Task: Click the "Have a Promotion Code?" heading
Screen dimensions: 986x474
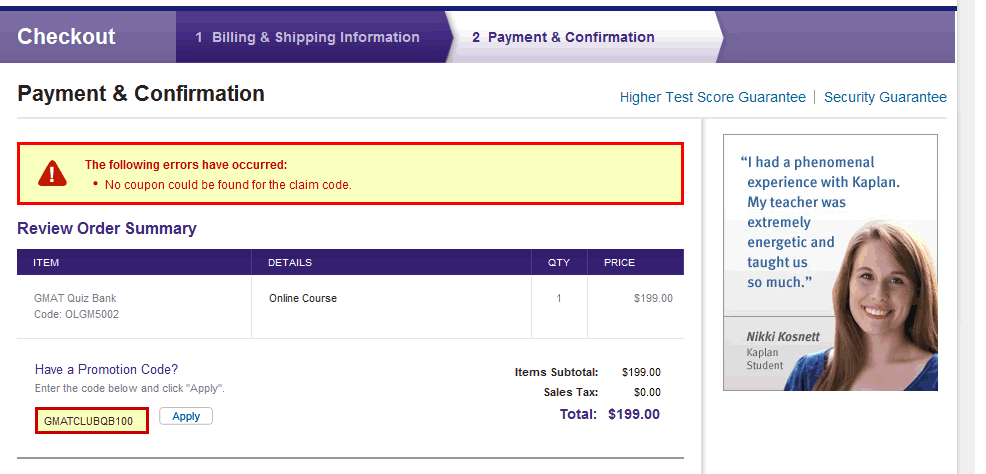Action: point(106,369)
